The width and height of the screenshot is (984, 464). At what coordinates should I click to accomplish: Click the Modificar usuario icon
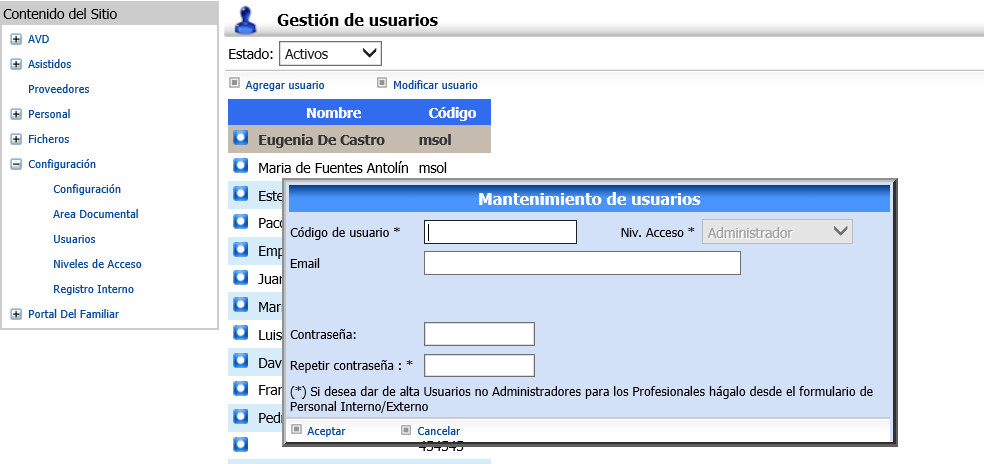tap(382, 84)
